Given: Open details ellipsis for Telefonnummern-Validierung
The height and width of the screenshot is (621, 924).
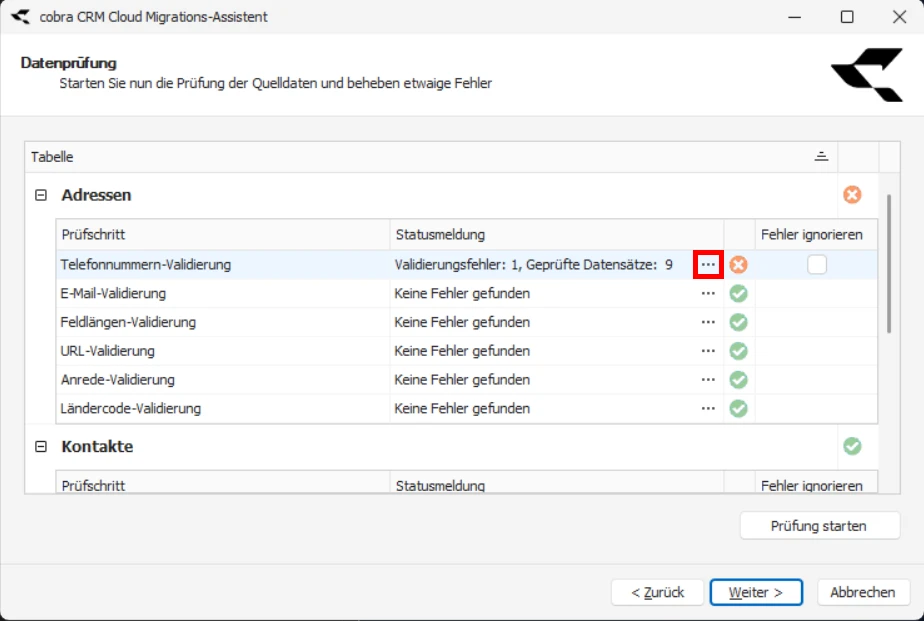Looking at the screenshot, I should click(707, 264).
